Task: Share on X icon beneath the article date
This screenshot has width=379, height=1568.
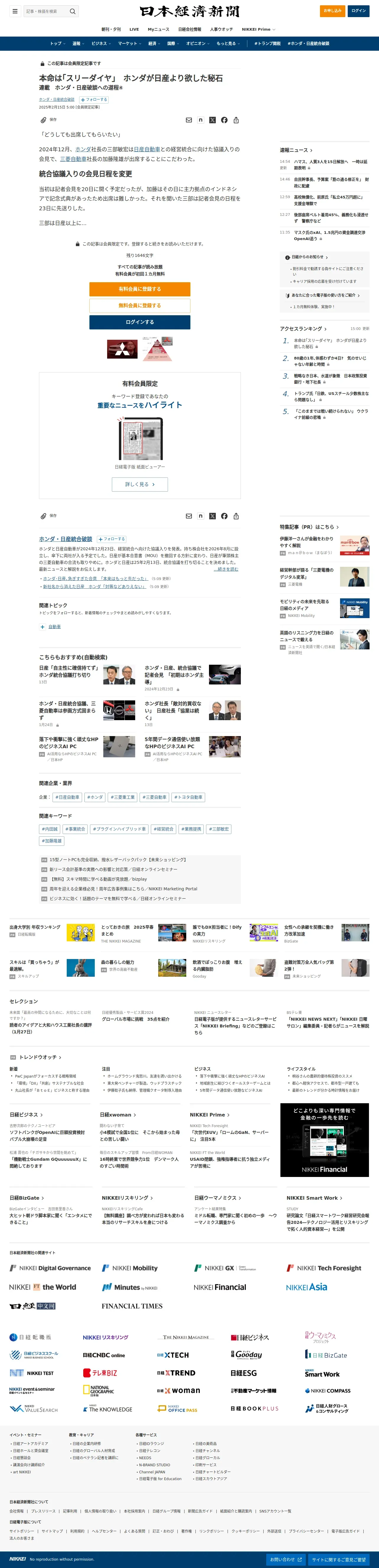Action: click(212, 120)
